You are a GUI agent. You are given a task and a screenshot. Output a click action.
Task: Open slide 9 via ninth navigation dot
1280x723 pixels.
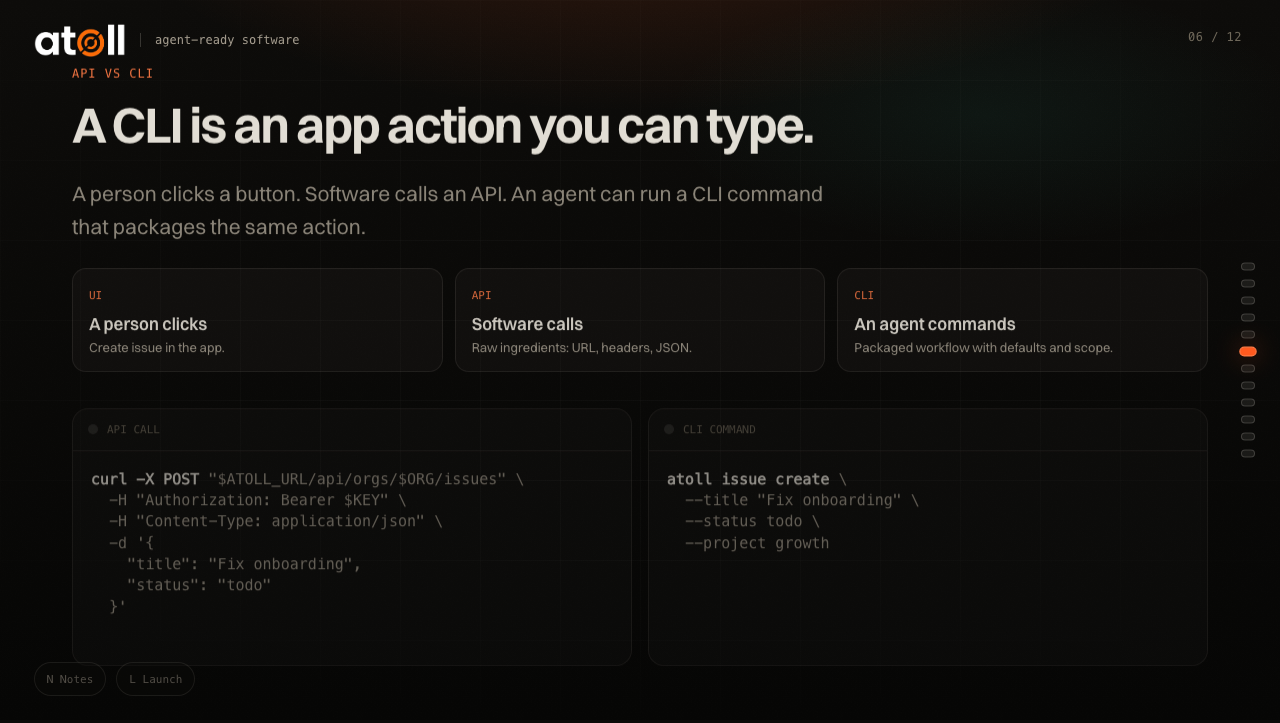coord(1248,402)
